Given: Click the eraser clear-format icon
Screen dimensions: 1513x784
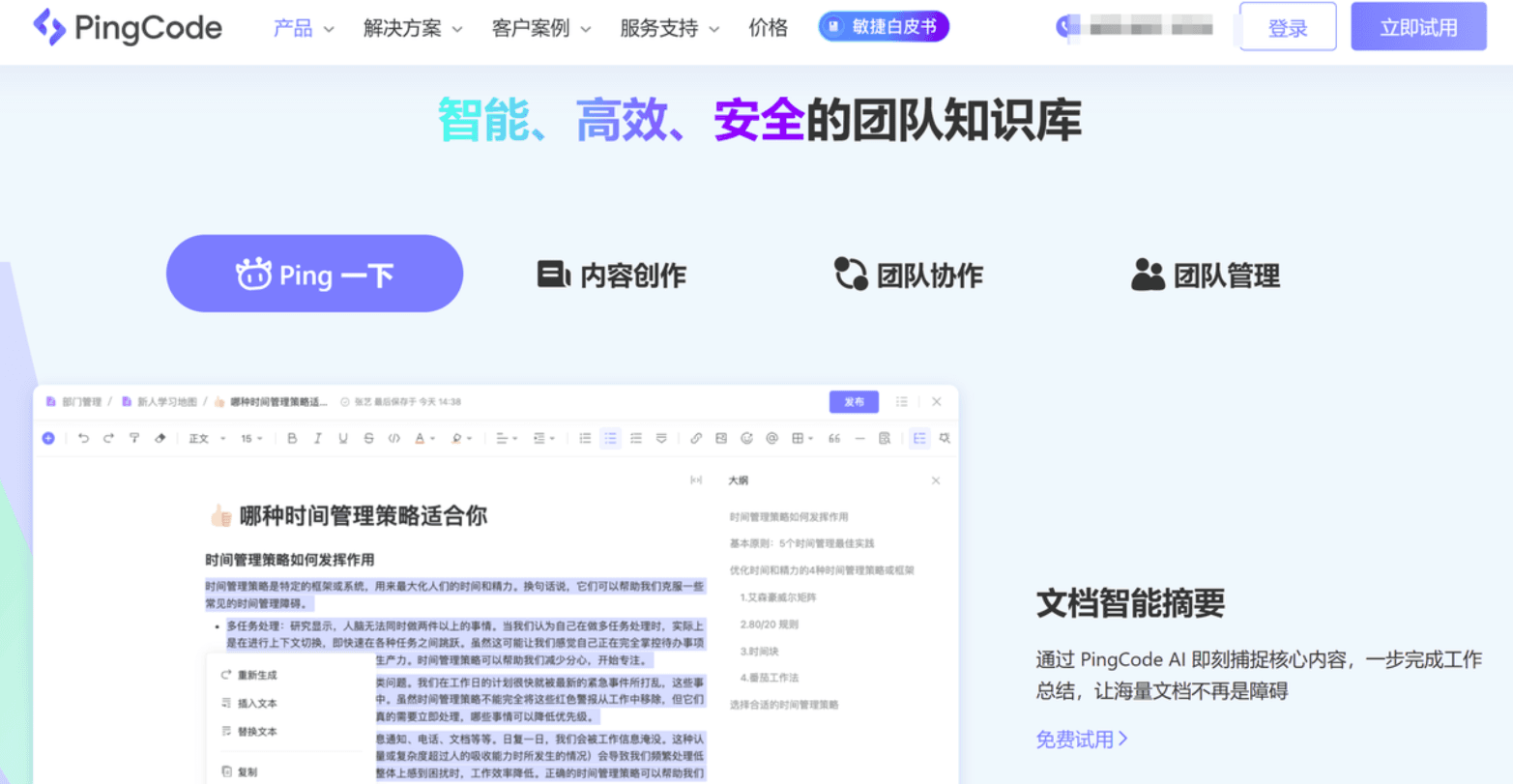Looking at the screenshot, I should 160,439.
